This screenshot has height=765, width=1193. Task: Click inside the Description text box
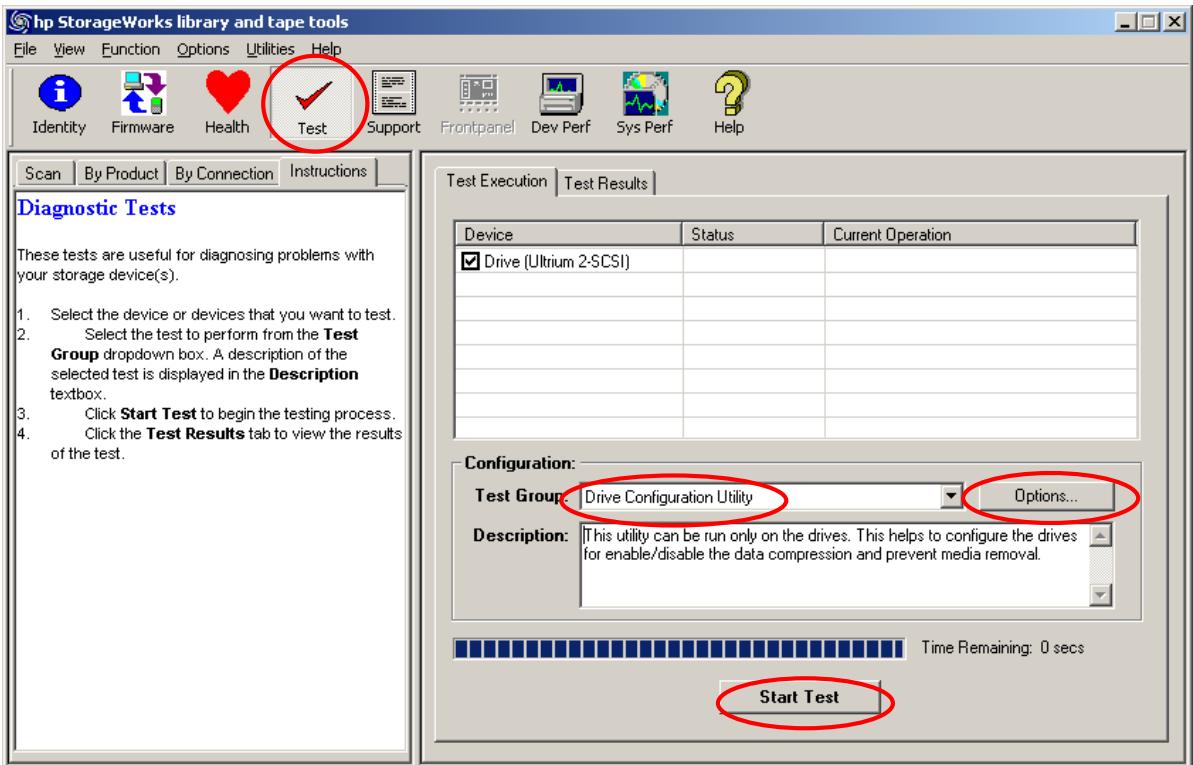coord(835,565)
